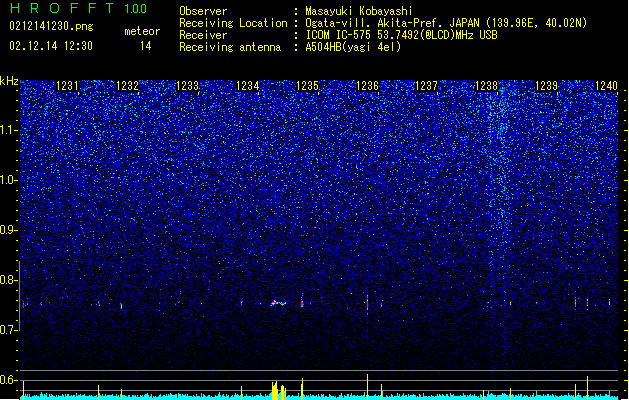Select the Ogata-vill. Akita-Pref. JAPAN location text

coord(446,23)
